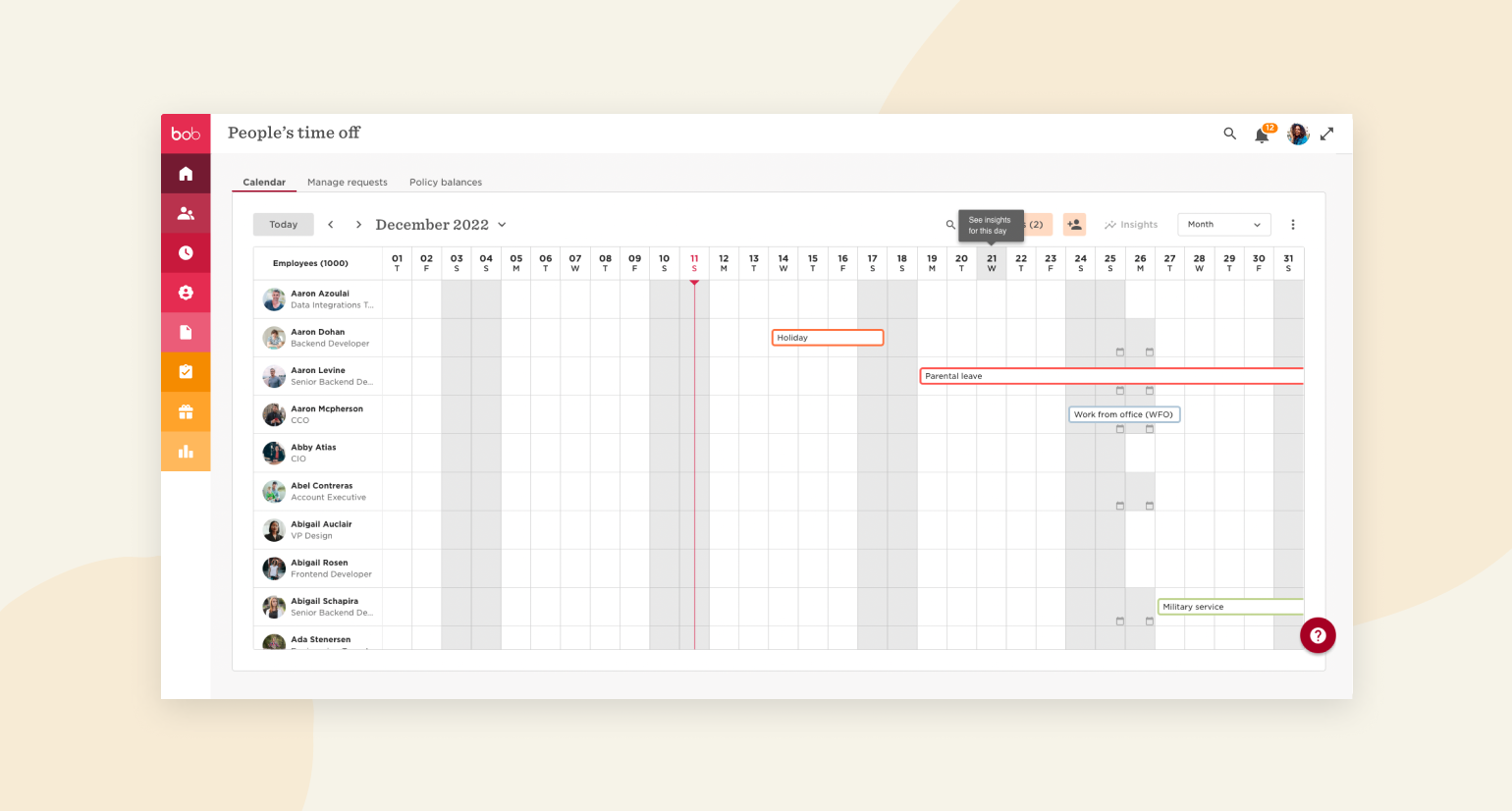Click calendar icon on day 26 in Abigail Schapira row

[x=1150, y=621]
